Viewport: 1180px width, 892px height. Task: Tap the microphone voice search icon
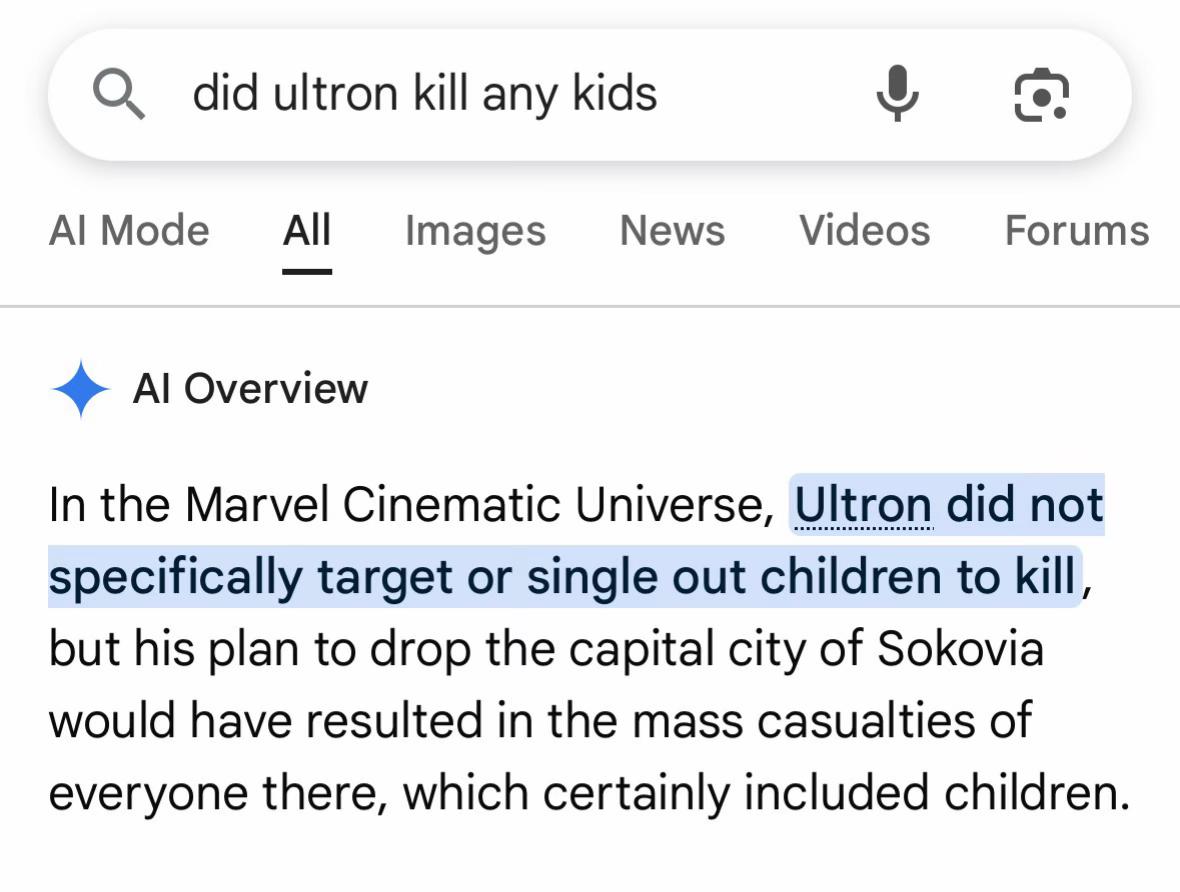(897, 93)
